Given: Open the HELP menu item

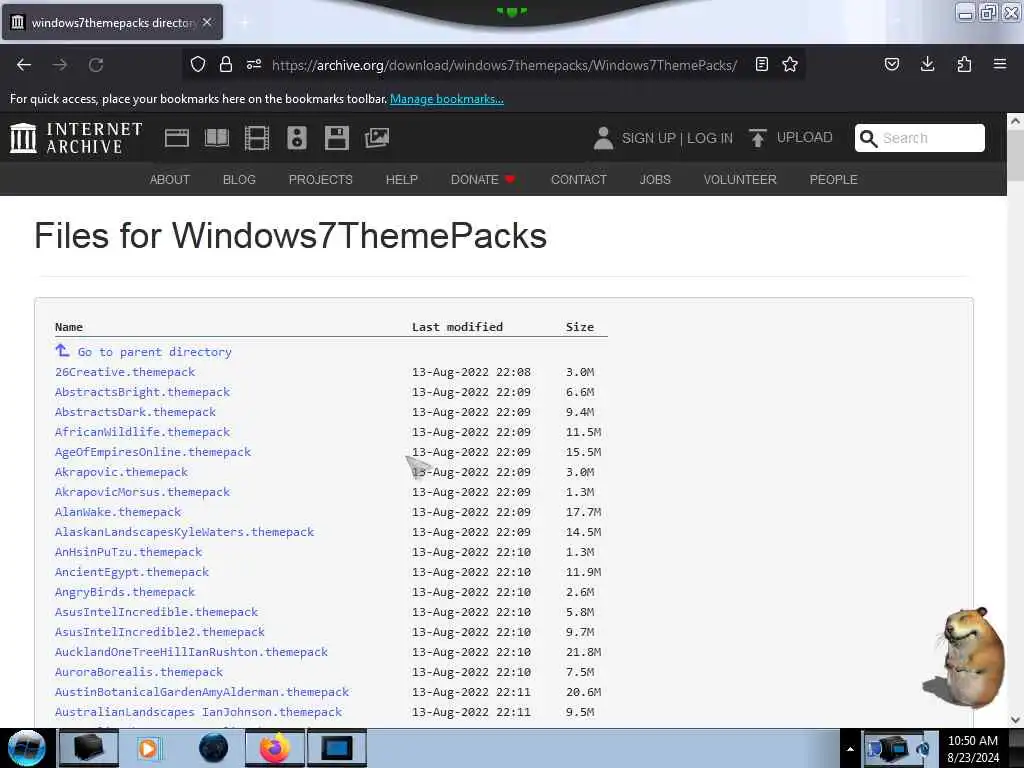Looking at the screenshot, I should (x=402, y=180).
